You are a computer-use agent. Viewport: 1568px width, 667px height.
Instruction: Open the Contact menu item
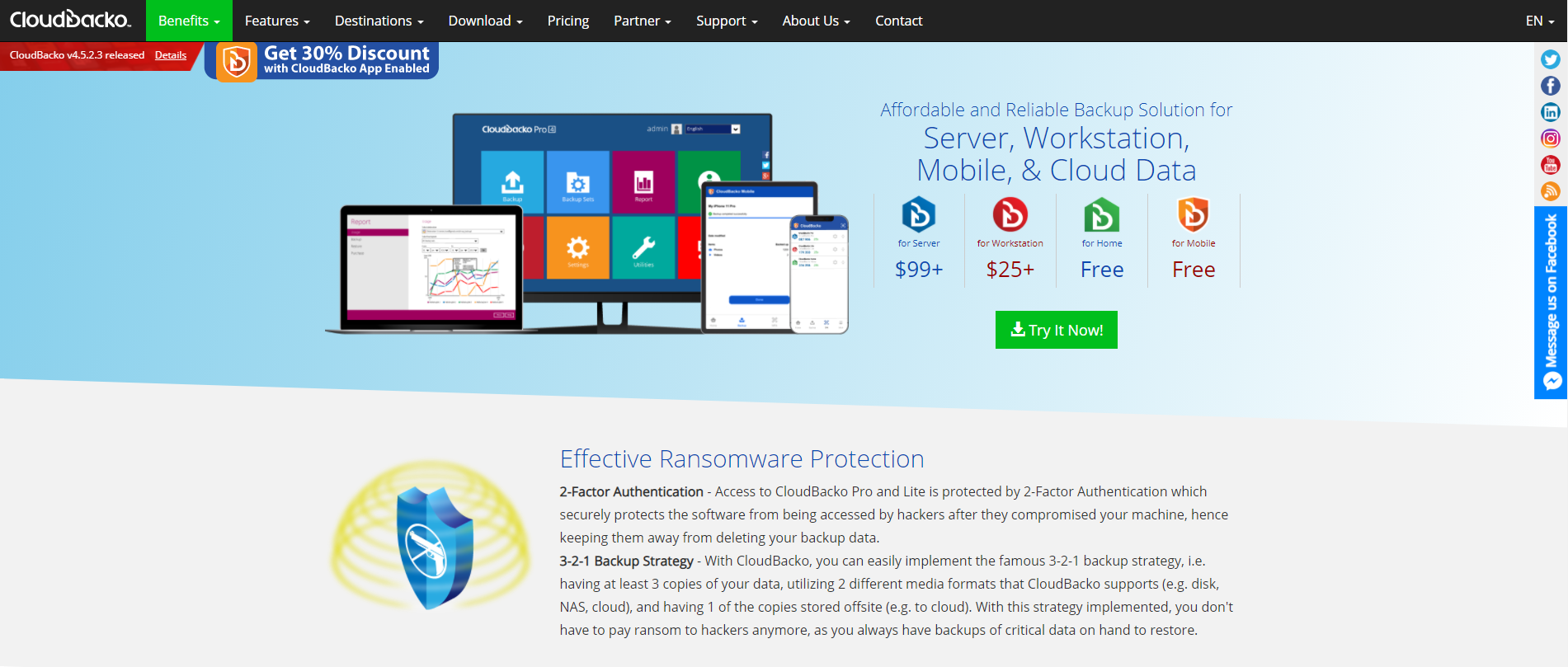click(899, 21)
